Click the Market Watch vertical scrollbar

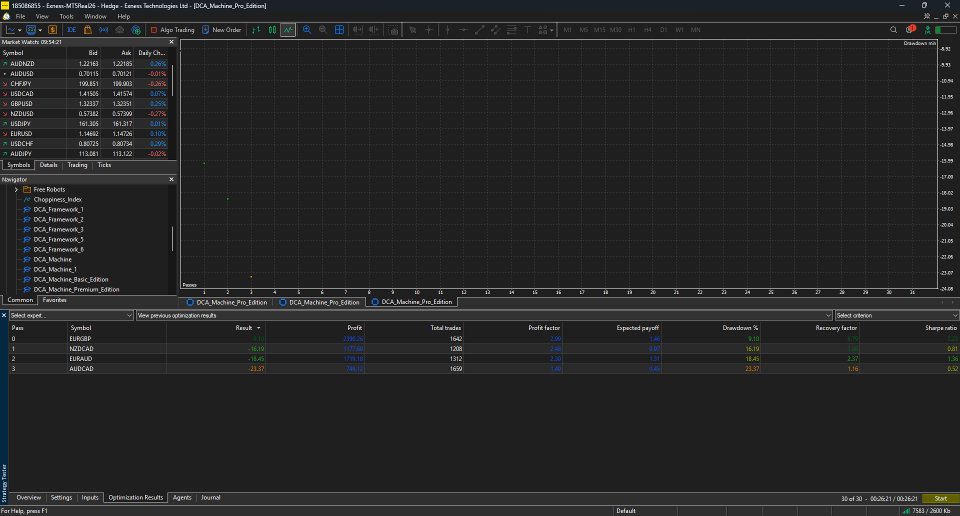coord(172,80)
